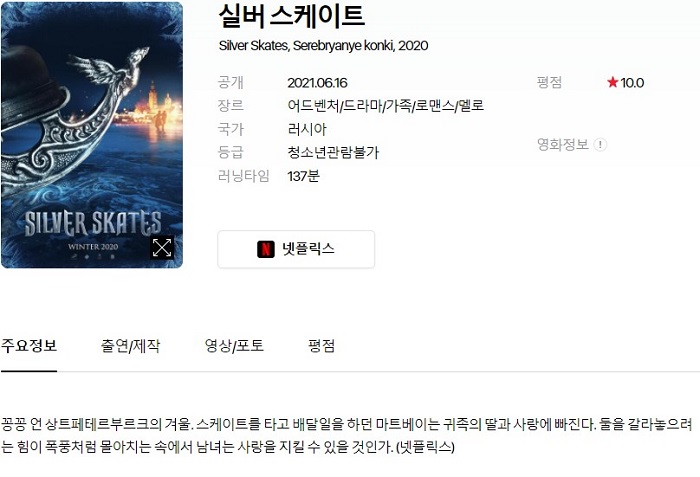700x477 pixels.
Task: Click the 실버 스케이트 movie title
Action: point(292,16)
